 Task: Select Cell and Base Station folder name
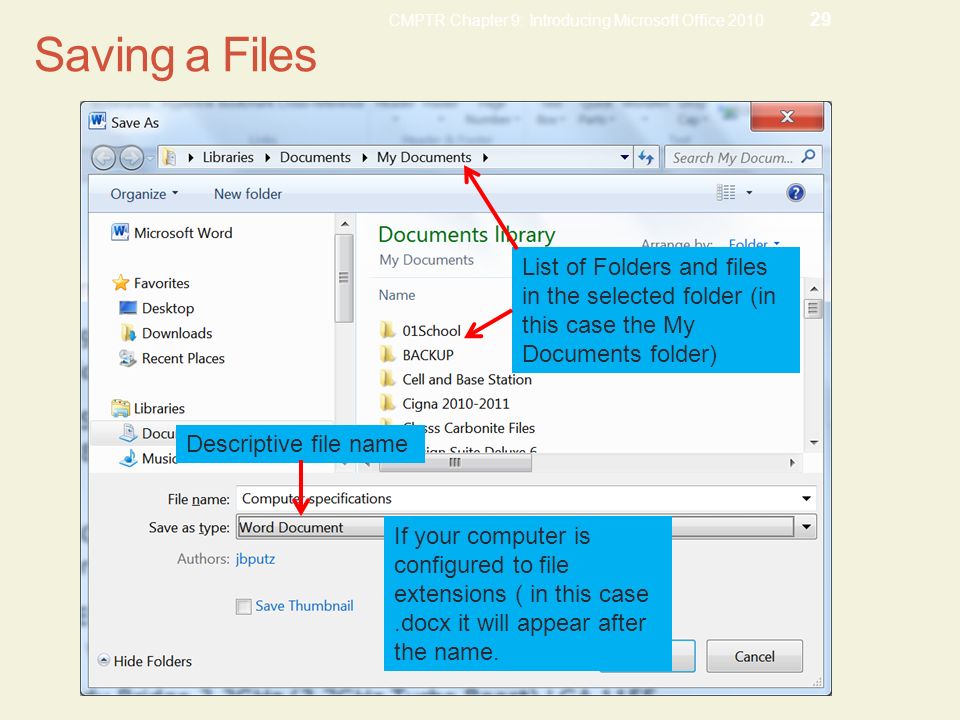[467, 380]
